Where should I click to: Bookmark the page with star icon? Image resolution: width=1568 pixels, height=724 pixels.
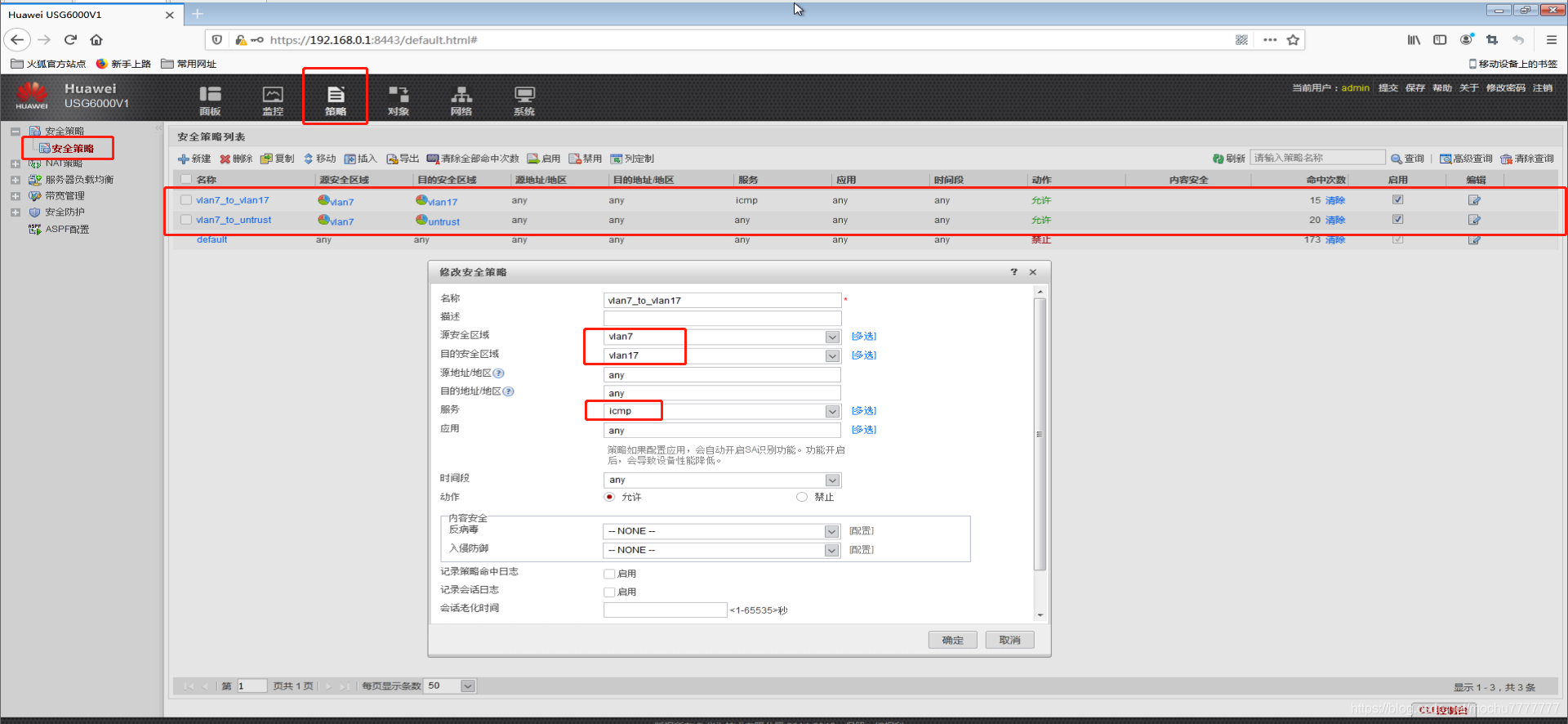tap(1293, 39)
